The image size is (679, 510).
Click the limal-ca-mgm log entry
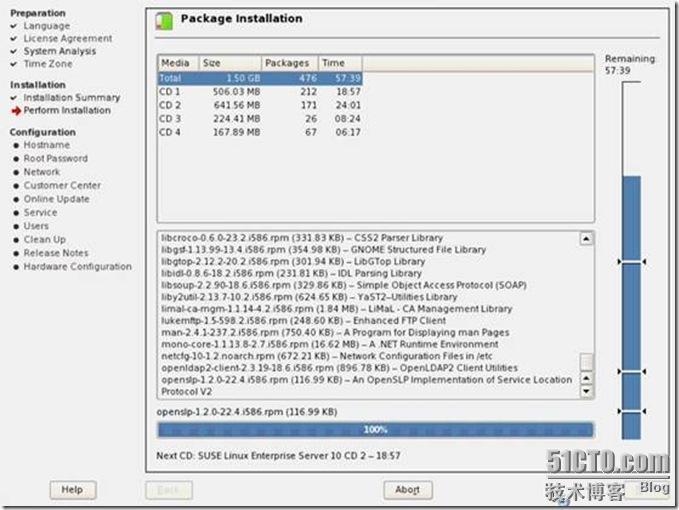337,309
